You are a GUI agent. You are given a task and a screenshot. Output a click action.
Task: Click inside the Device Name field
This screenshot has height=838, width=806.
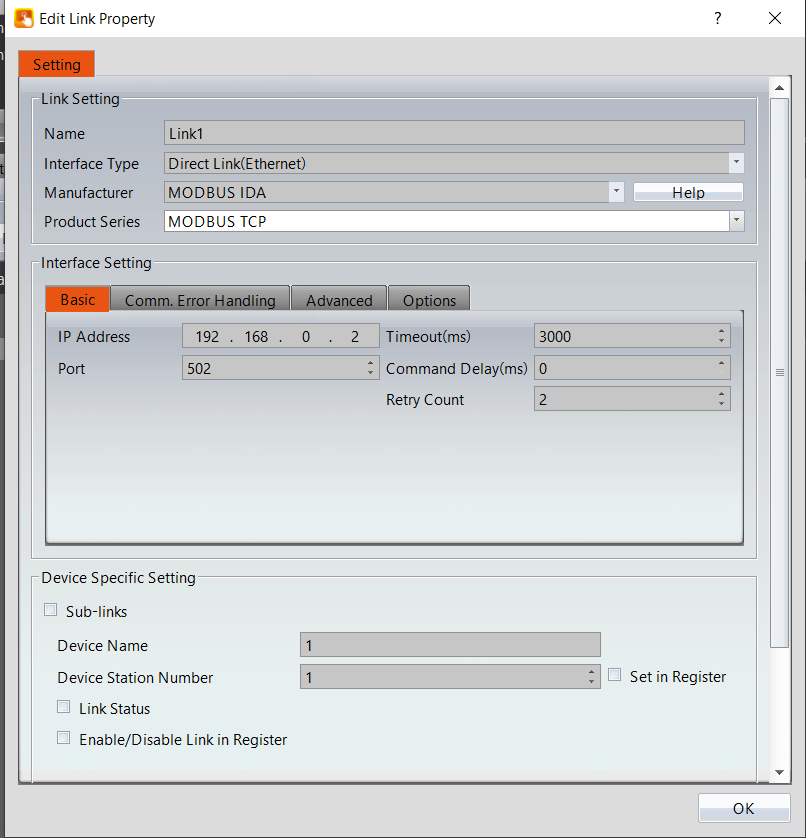[x=450, y=644]
